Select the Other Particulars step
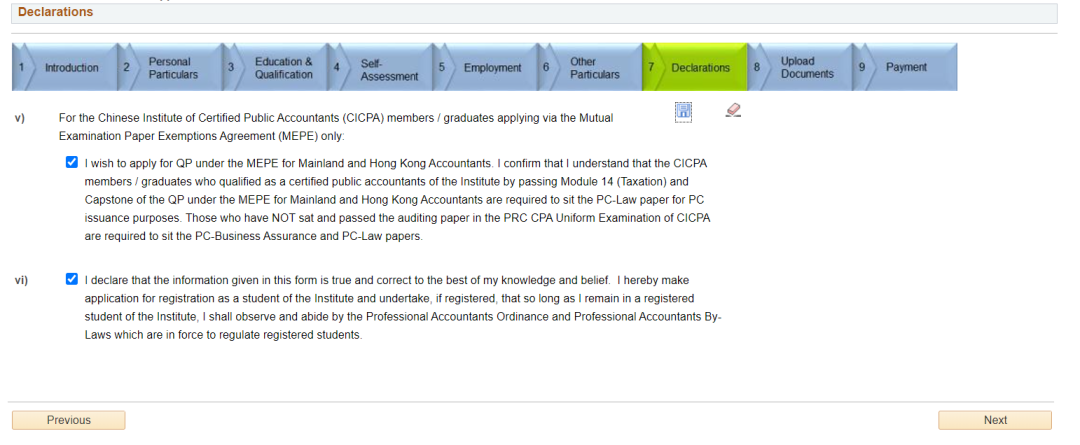Viewport: 1080px width, 445px height. click(595, 68)
